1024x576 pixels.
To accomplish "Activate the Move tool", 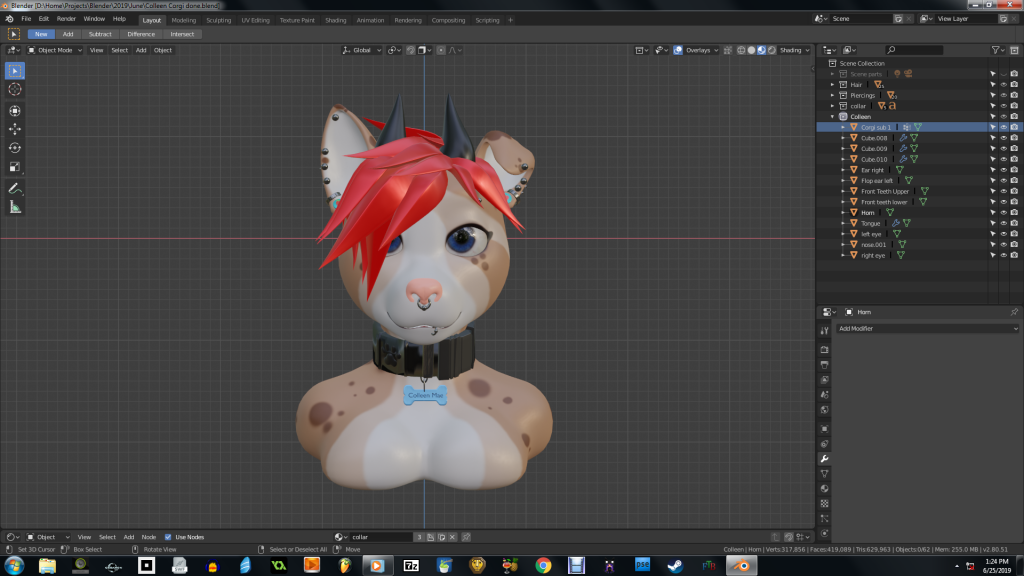I will point(15,129).
